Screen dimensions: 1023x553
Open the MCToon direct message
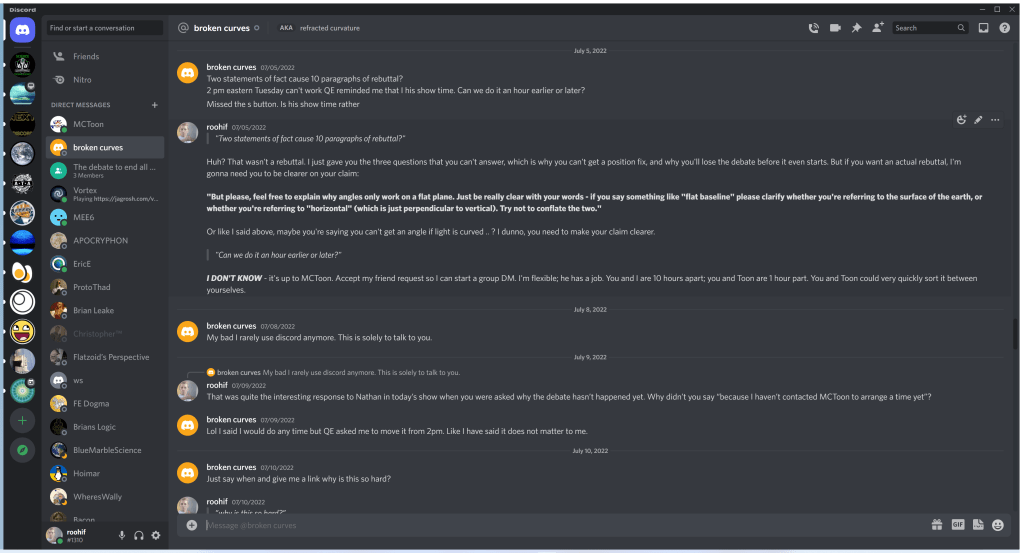point(88,124)
